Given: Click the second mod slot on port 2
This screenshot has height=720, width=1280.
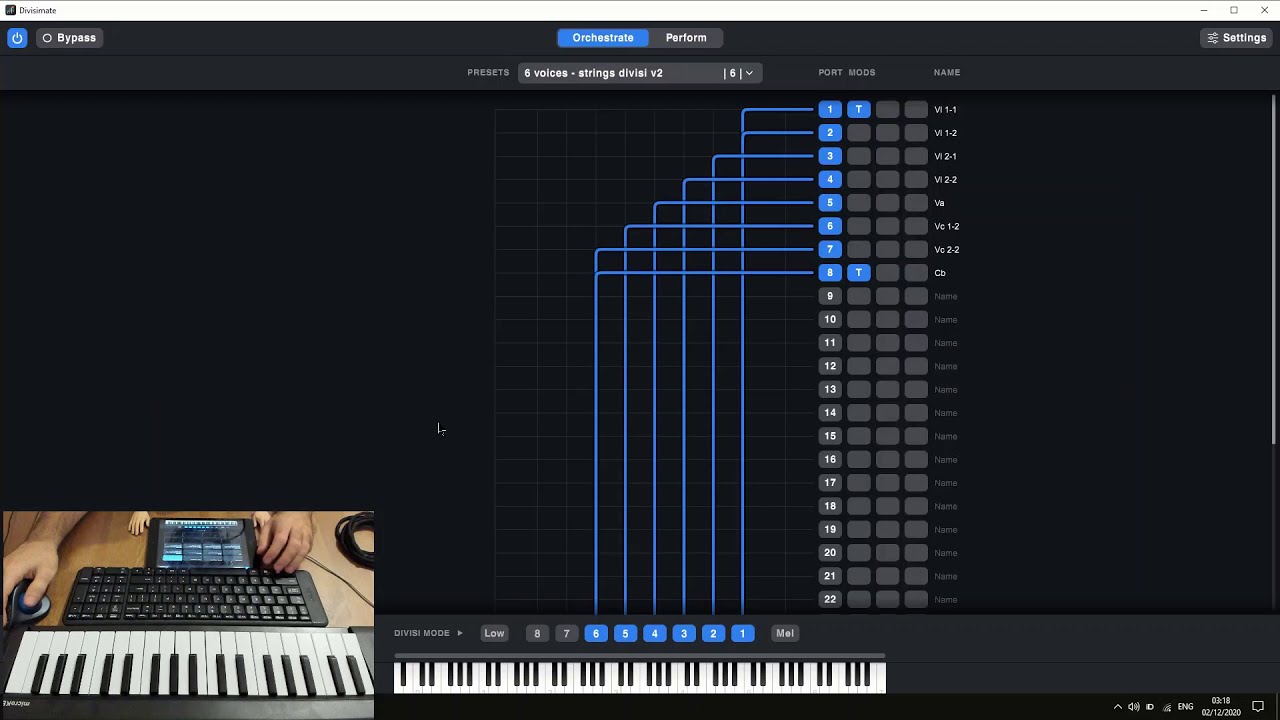Looking at the screenshot, I should click(888, 133).
